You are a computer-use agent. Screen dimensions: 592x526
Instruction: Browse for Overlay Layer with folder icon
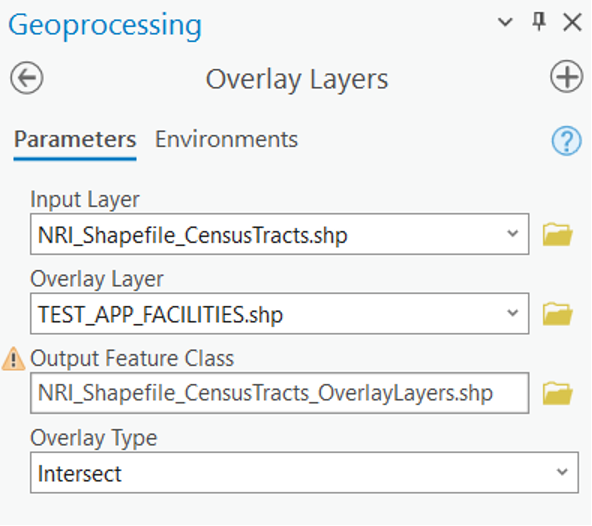click(558, 313)
